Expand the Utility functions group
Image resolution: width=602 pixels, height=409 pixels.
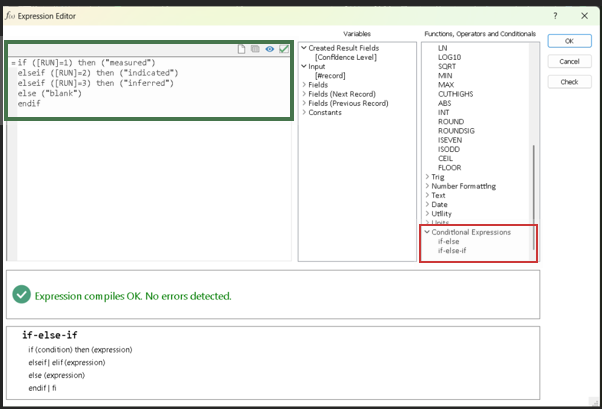pos(427,214)
